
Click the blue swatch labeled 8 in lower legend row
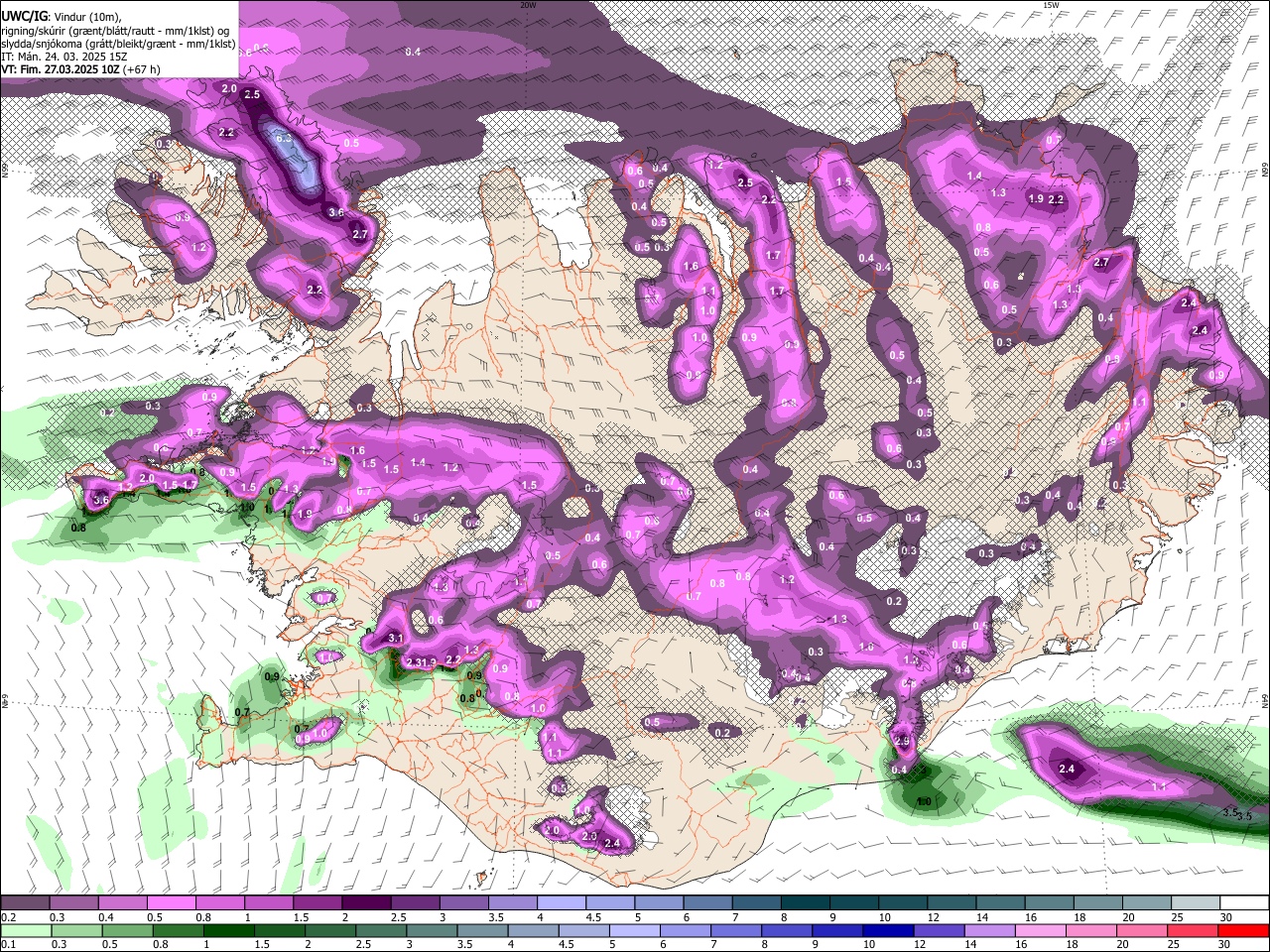point(786,930)
